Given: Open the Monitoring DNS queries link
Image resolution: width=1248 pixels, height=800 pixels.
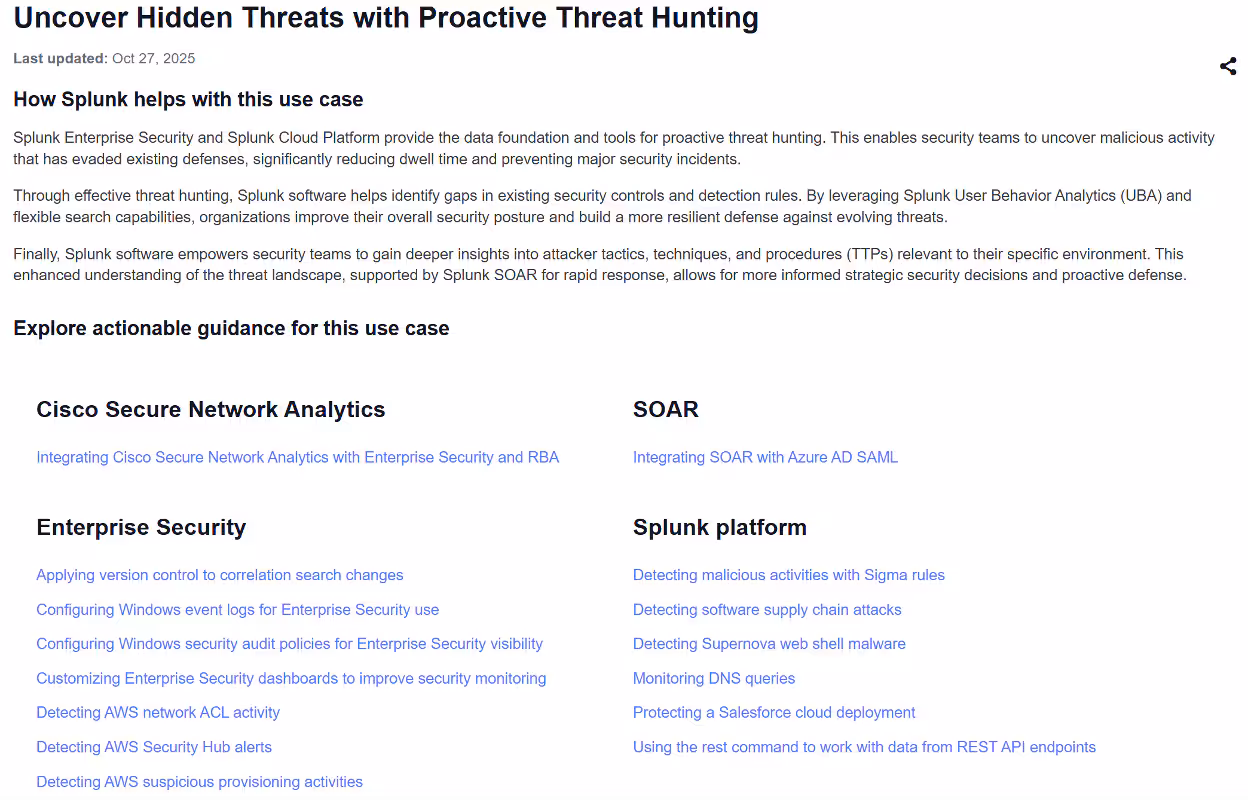Looking at the screenshot, I should (714, 678).
